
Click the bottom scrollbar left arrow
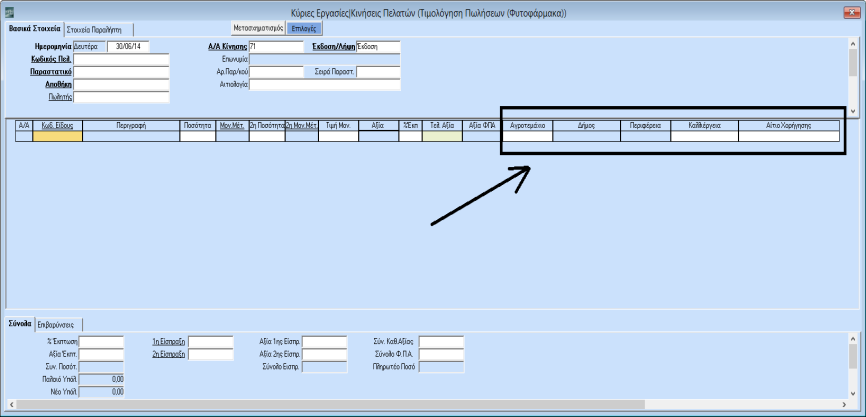coord(12,404)
